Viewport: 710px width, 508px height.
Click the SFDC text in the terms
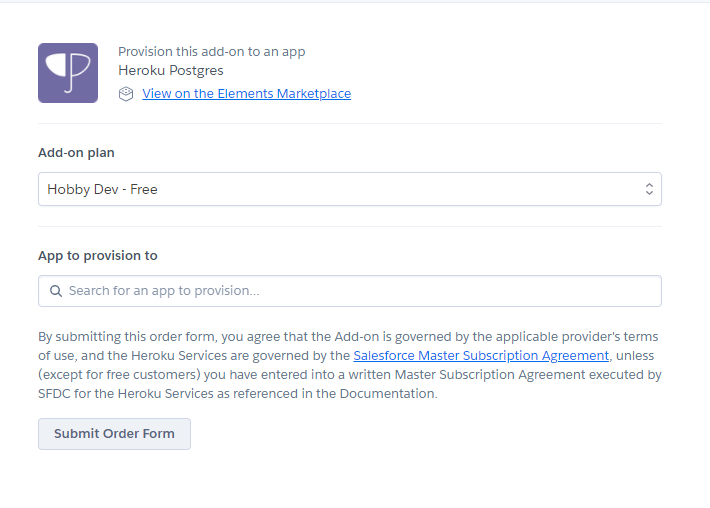click(x=58, y=394)
